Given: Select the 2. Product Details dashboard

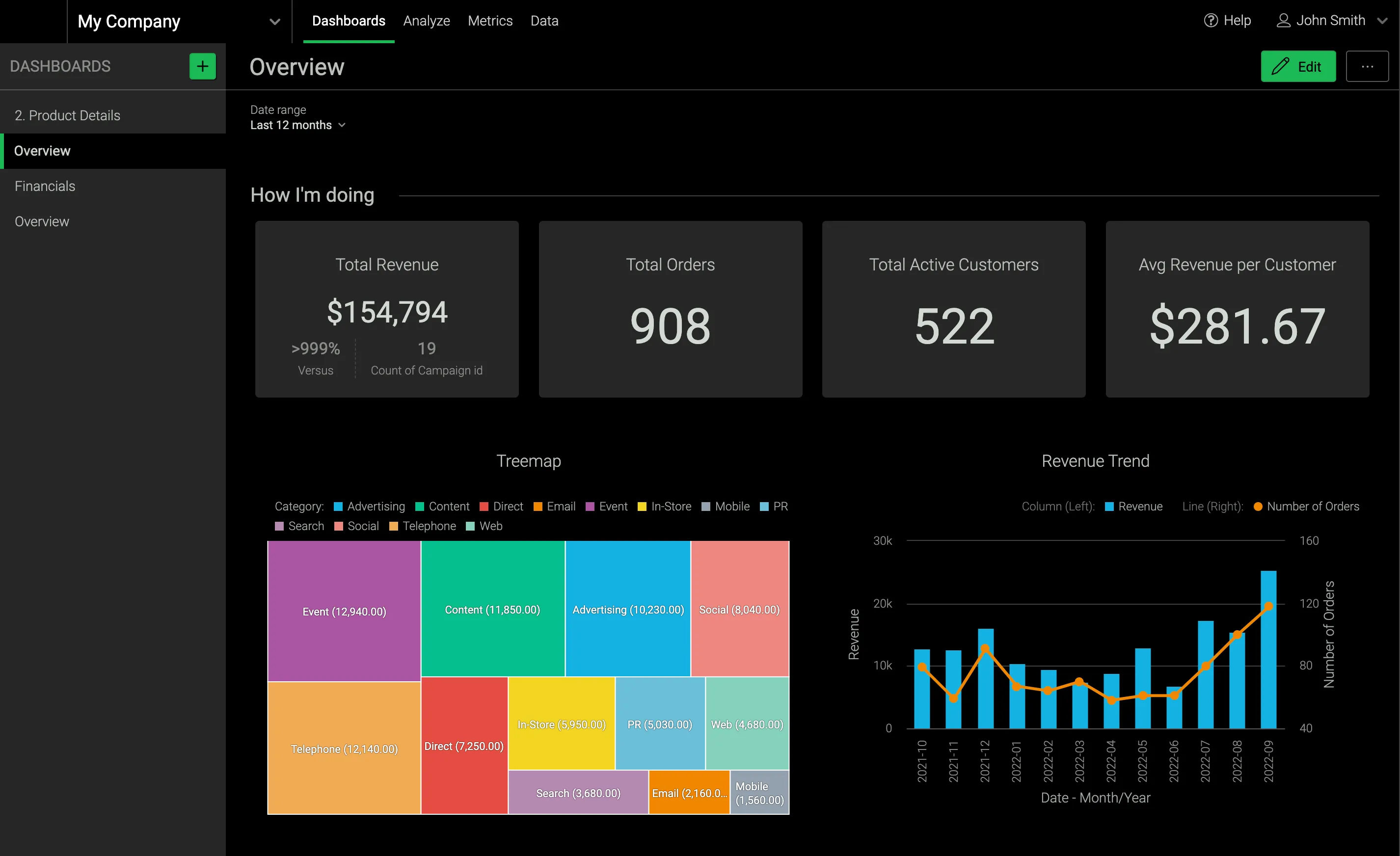Looking at the screenshot, I should [x=68, y=115].
